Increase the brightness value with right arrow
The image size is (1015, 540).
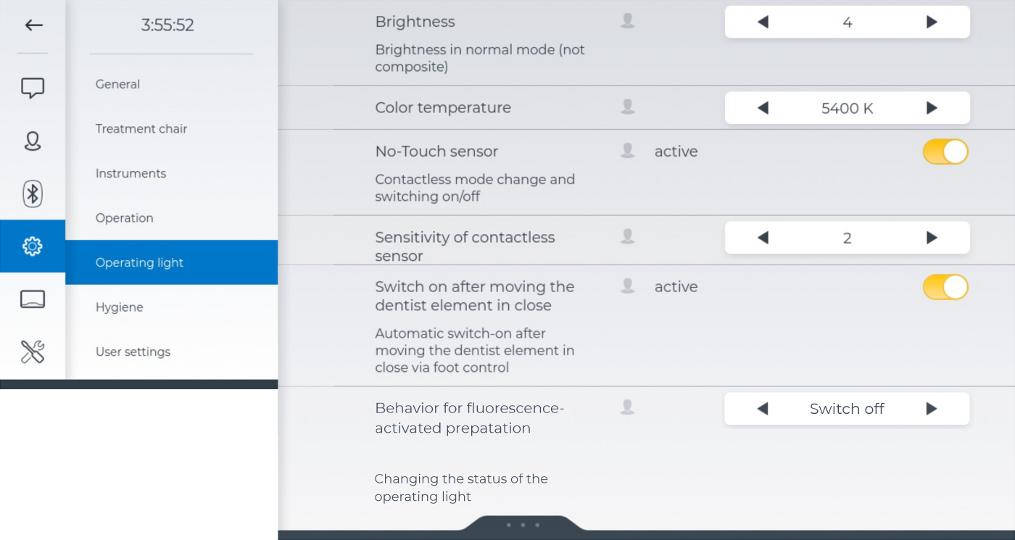(x=932, y=22)
